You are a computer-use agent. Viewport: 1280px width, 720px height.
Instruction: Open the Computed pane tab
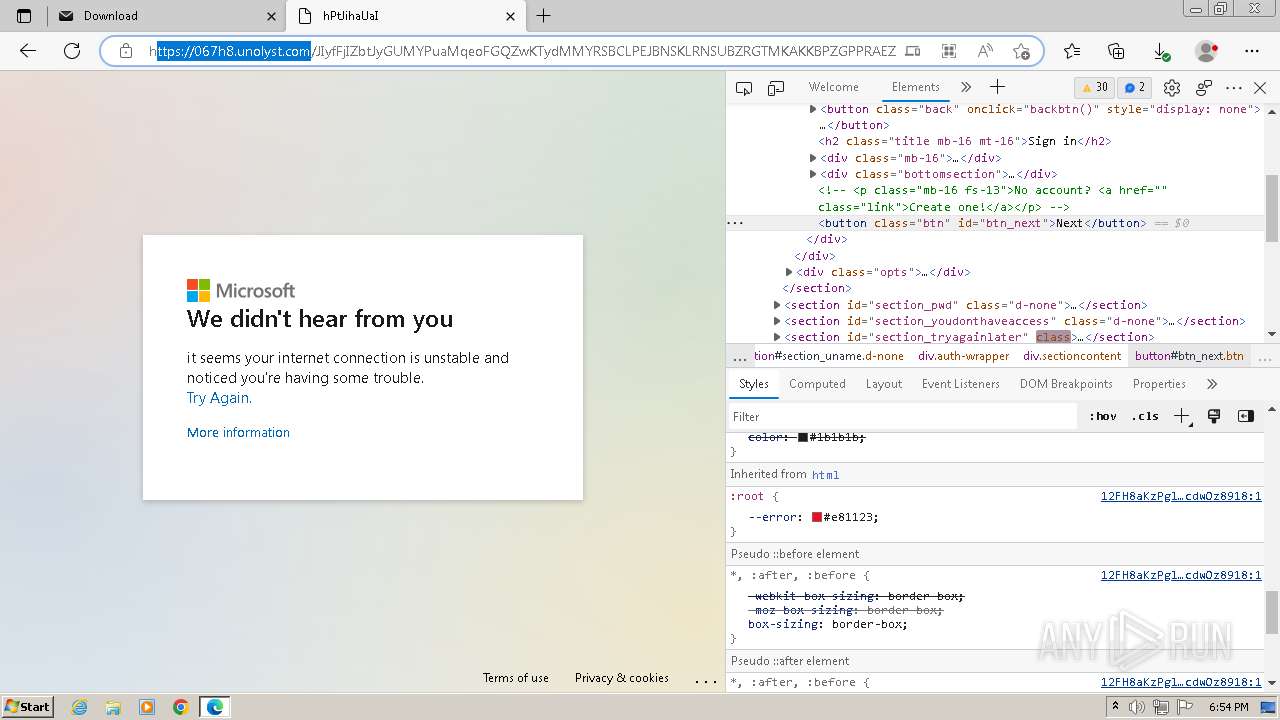pyautogui.click(x=817, y=384)
